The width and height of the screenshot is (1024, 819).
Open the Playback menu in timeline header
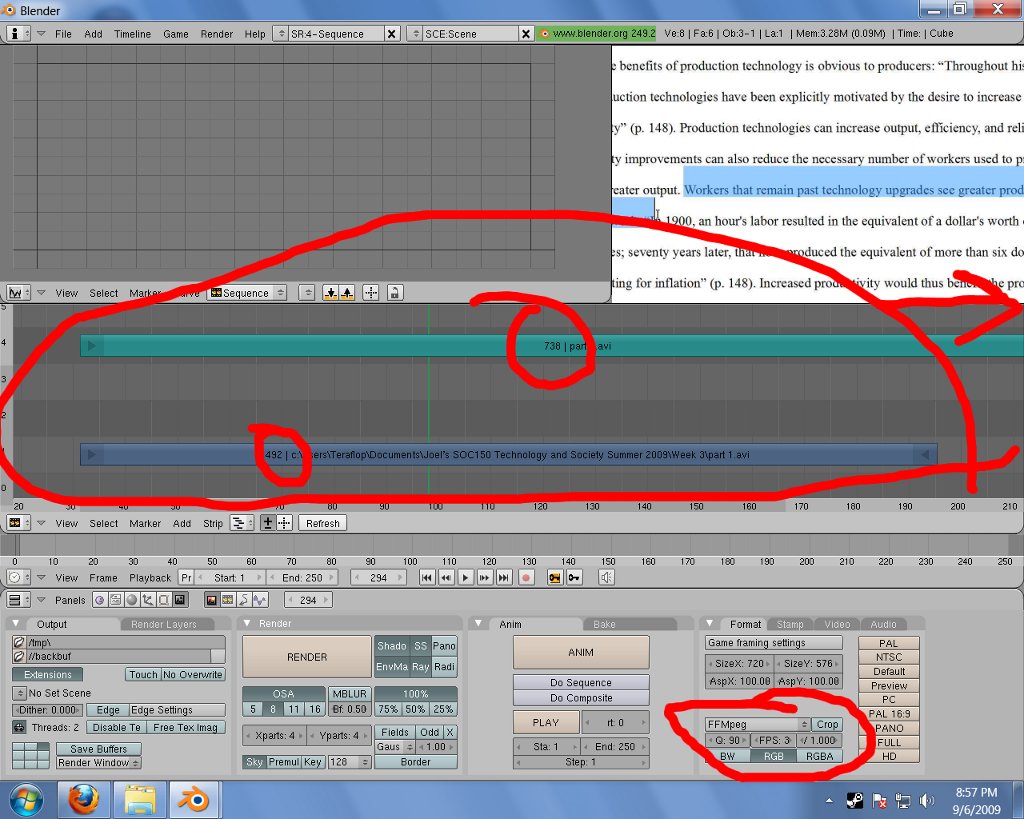tap(150, 577)
